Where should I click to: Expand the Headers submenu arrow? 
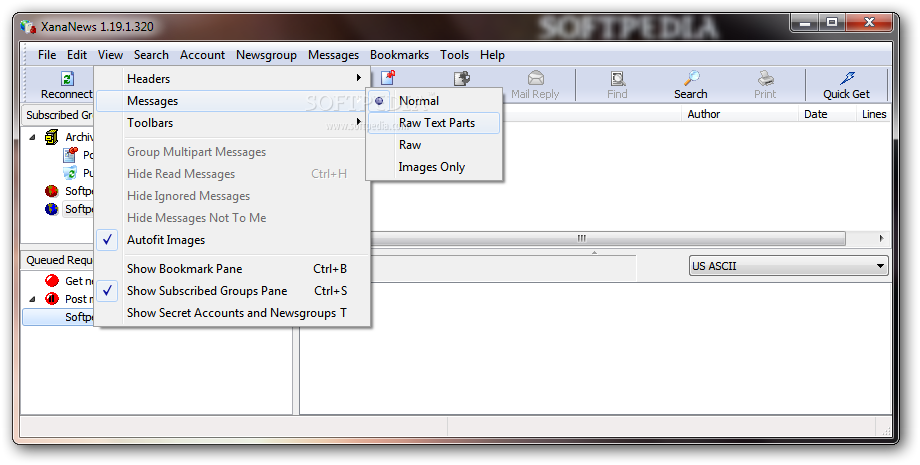click(x=358, y=78)
